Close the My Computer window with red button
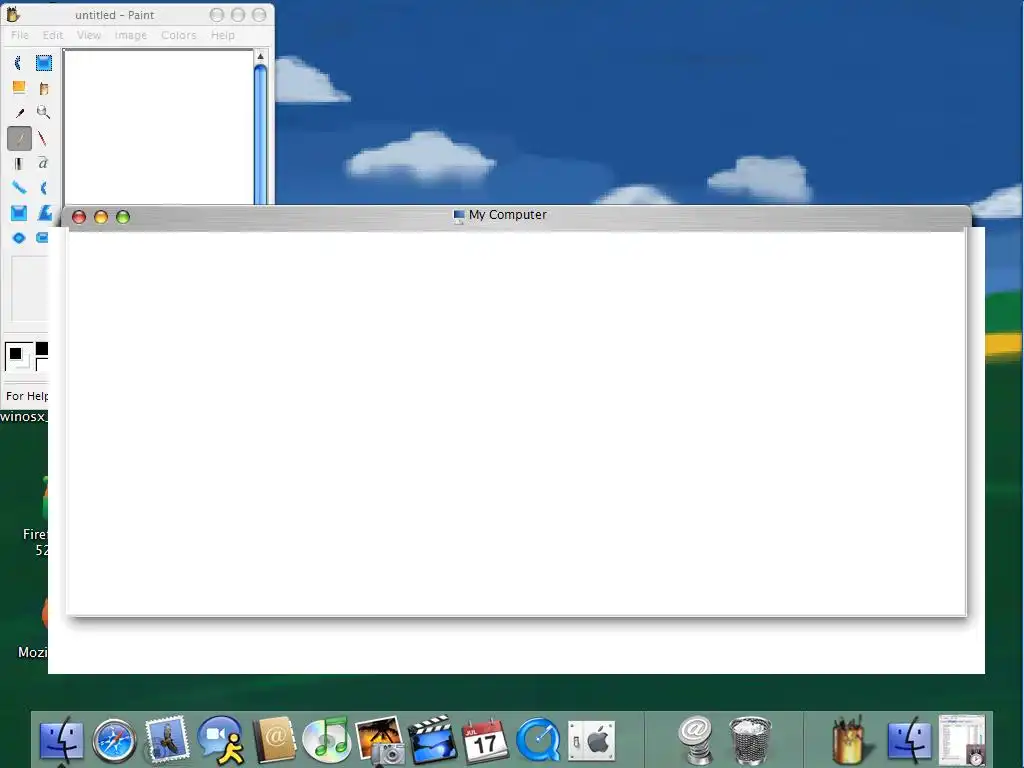Screen dimensions: 1024x768 [x=79, y=217]
